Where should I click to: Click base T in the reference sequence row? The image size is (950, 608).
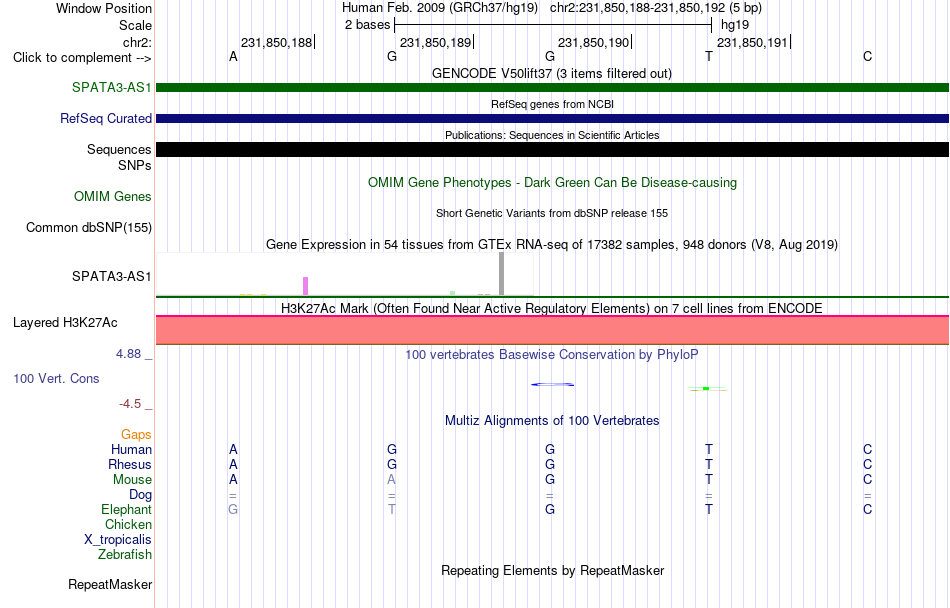[x=709, y=57]
